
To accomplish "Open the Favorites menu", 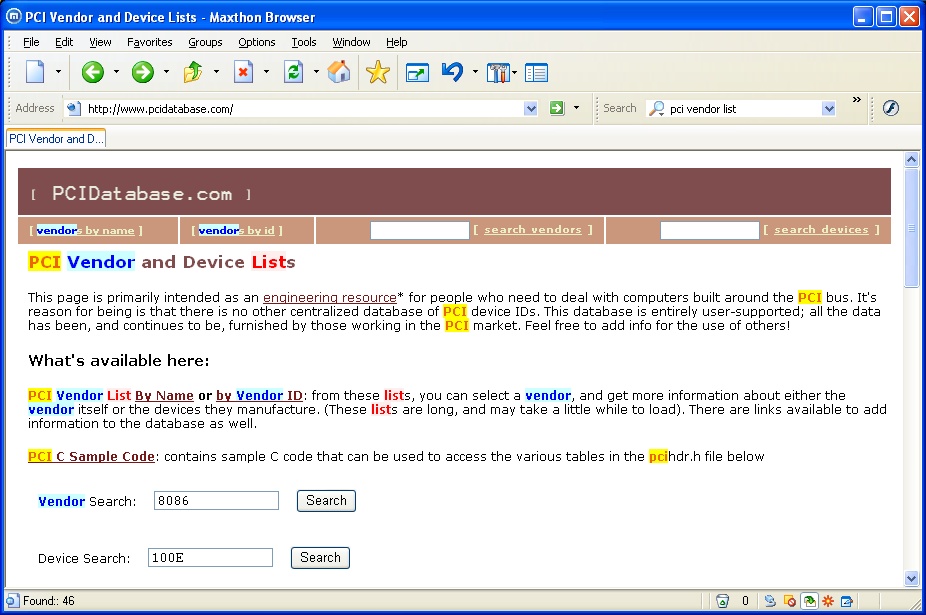I will coord(149,42).
